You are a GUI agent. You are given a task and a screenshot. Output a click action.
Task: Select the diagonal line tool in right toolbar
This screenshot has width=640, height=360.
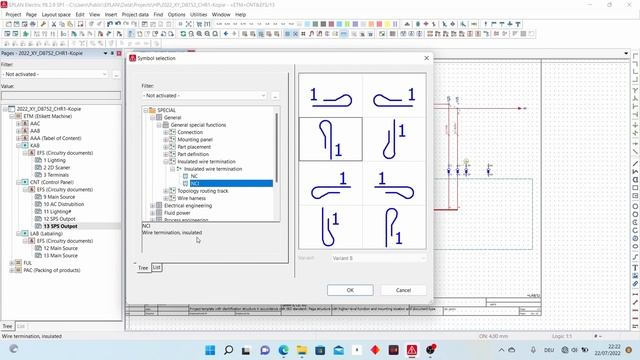(636, 164)
